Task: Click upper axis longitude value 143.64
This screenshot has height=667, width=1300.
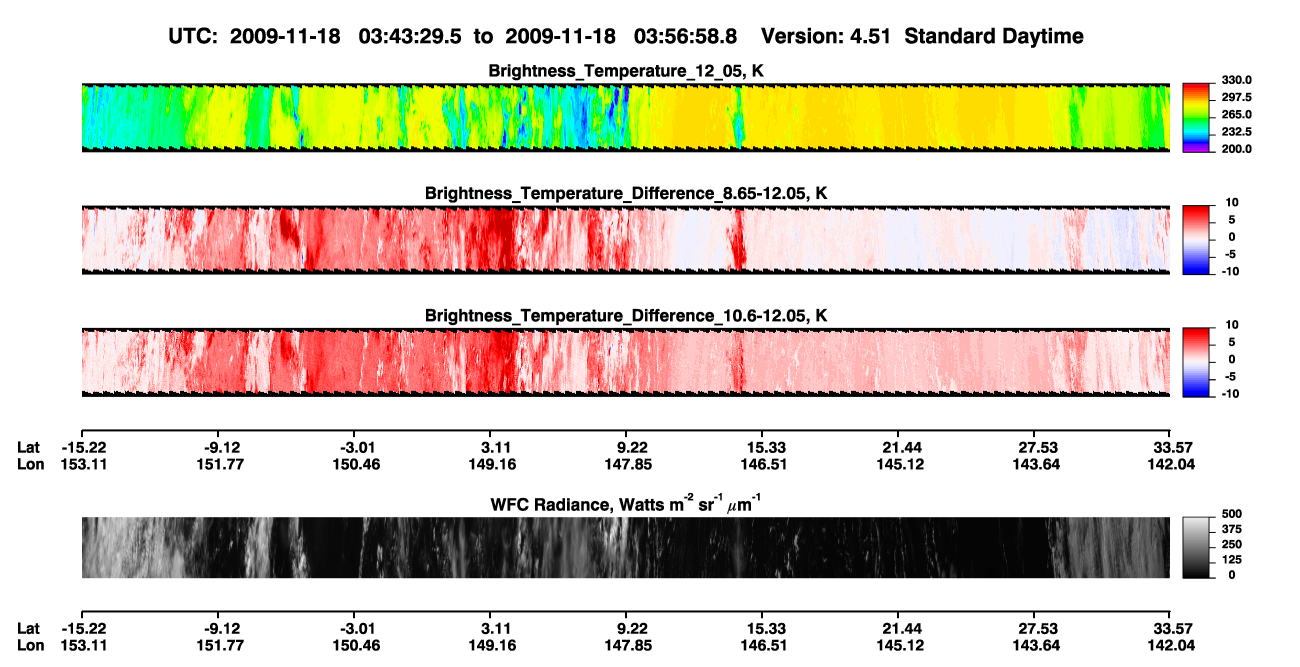Action: [x=1034, y=464]
